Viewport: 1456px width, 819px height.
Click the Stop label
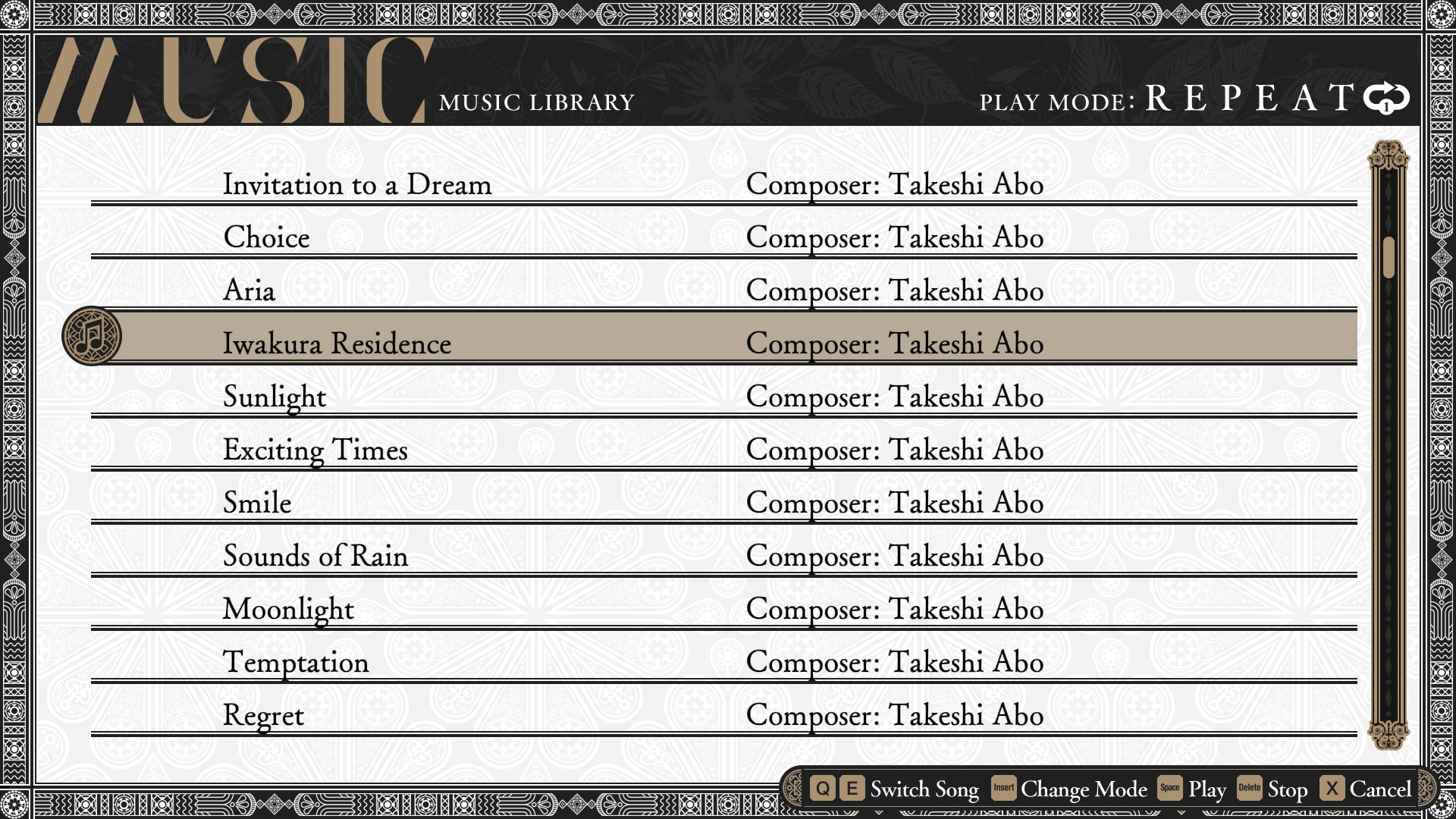(x=1288, y=789)
